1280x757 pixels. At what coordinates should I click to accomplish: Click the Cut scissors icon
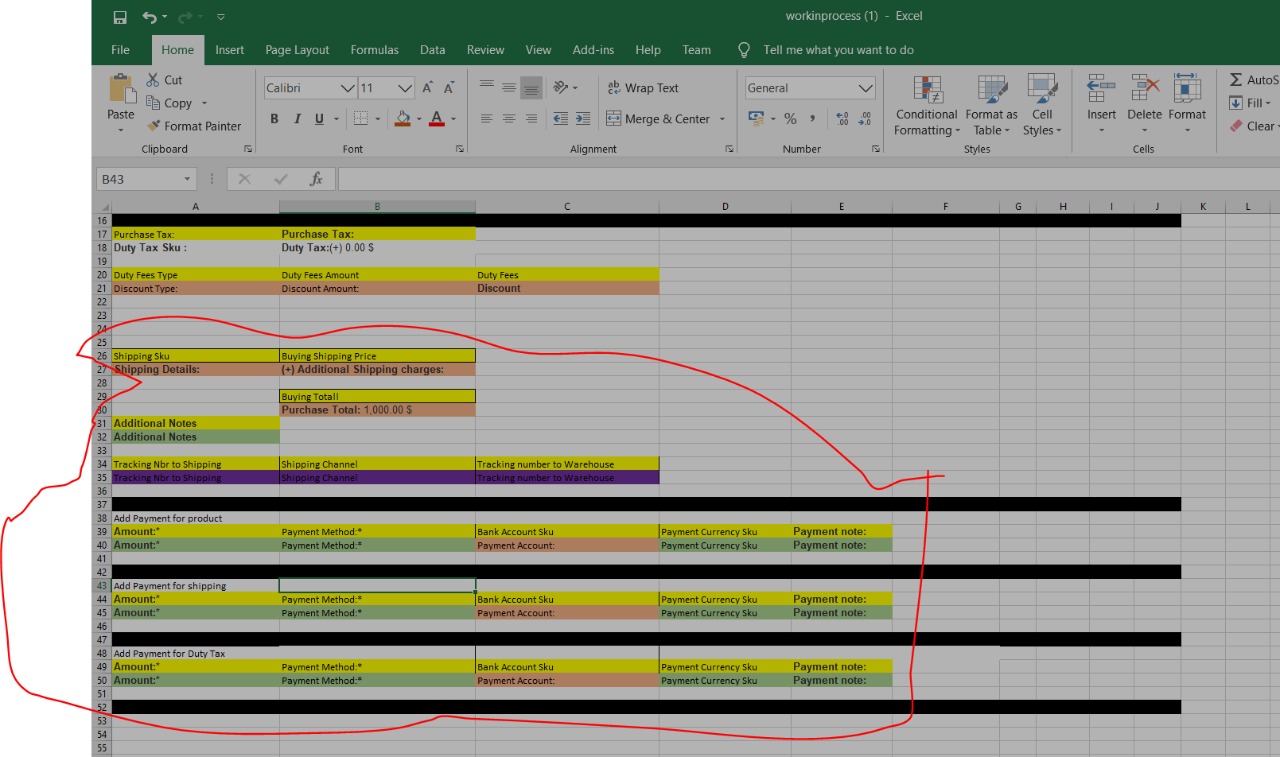[153, 80]
